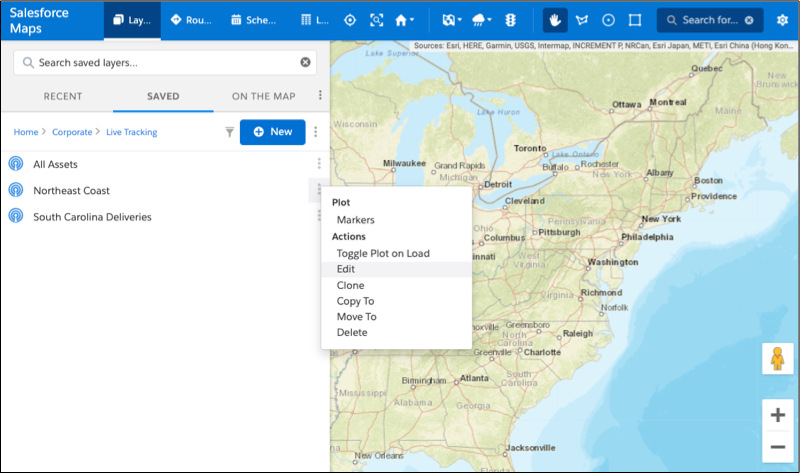Click the settings gear icon

783,20
